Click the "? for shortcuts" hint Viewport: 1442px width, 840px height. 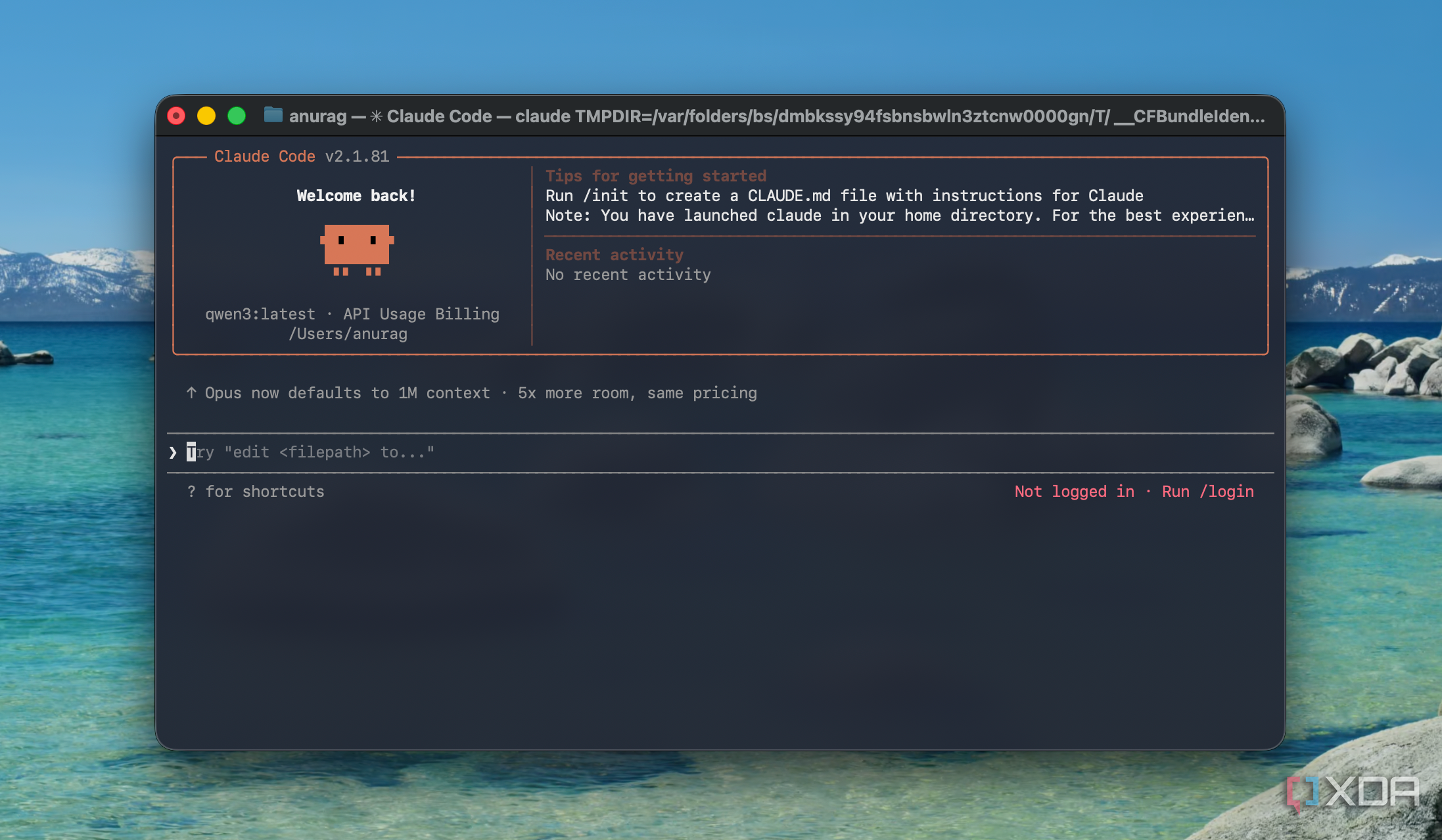[256, 492]
